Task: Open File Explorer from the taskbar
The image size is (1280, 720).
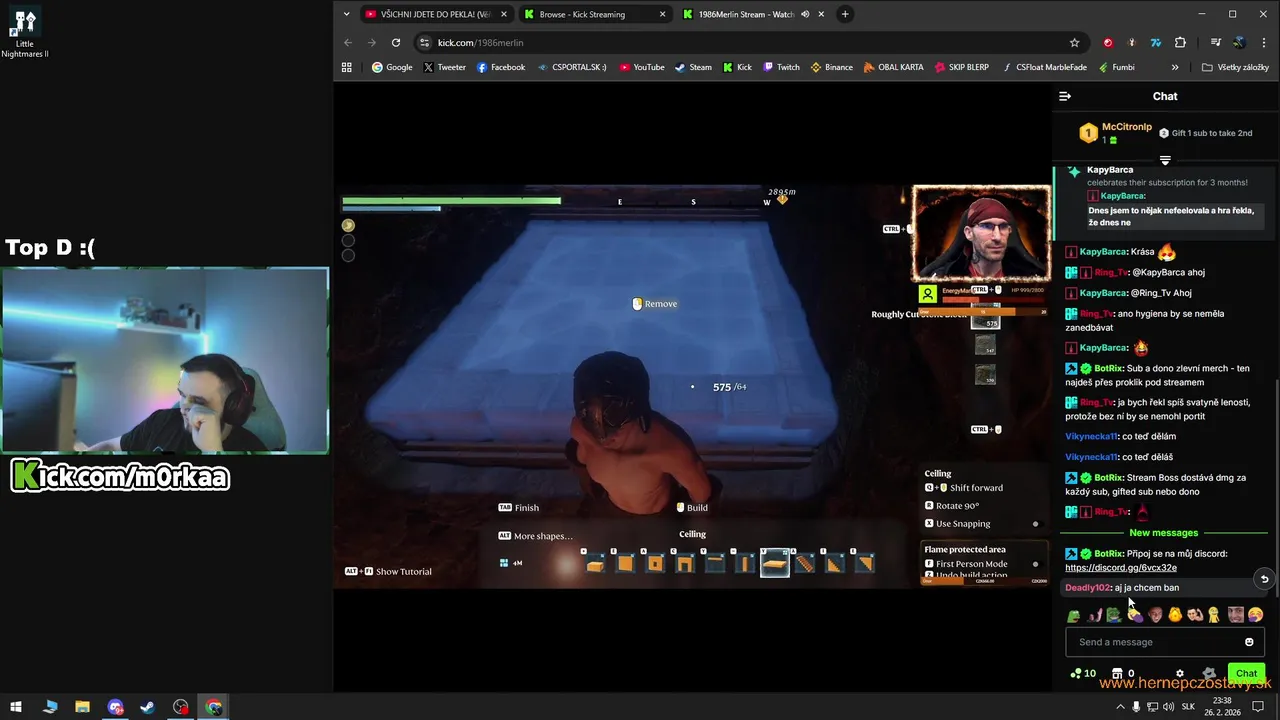Action: (x=82, y=706)
